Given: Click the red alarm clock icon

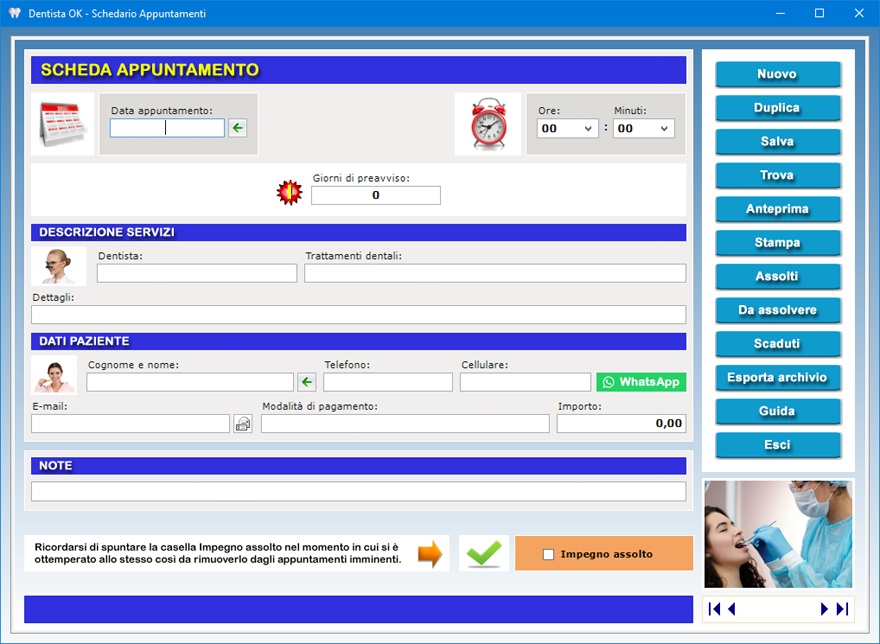Looking at the screenshot, I should click(488, 124).
